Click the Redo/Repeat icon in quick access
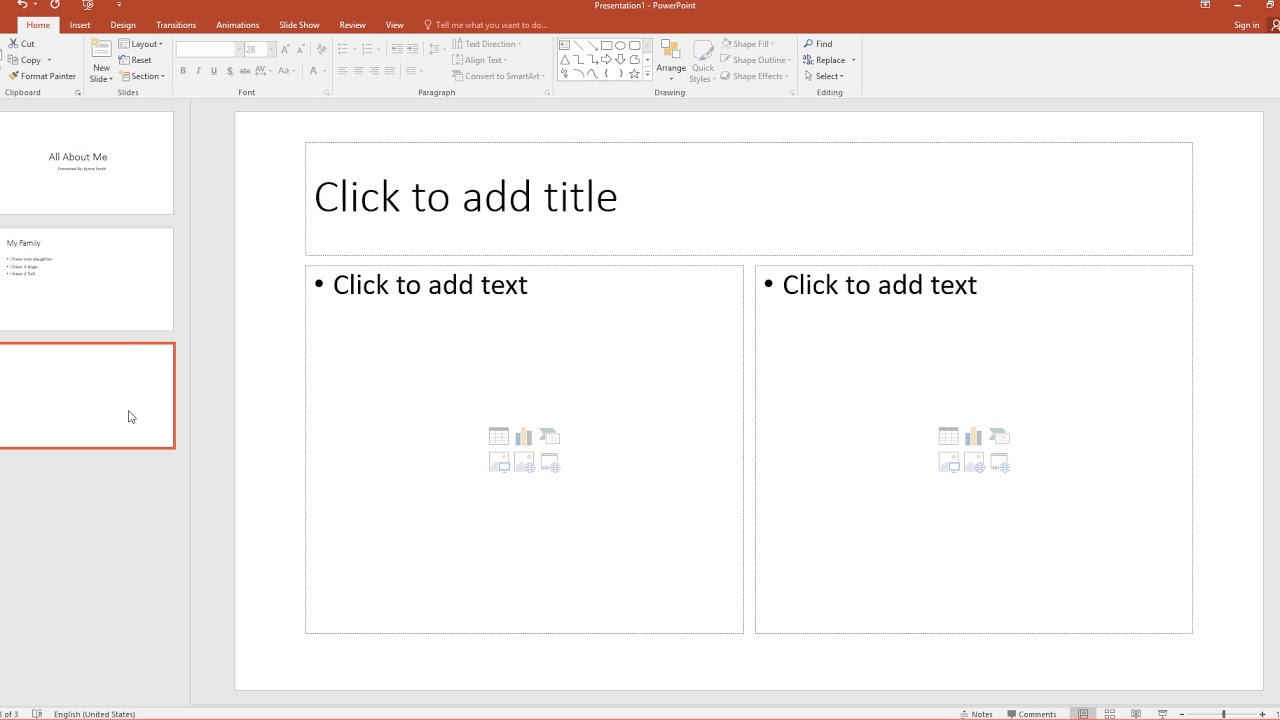1280x720 pixels. (54, 5)
